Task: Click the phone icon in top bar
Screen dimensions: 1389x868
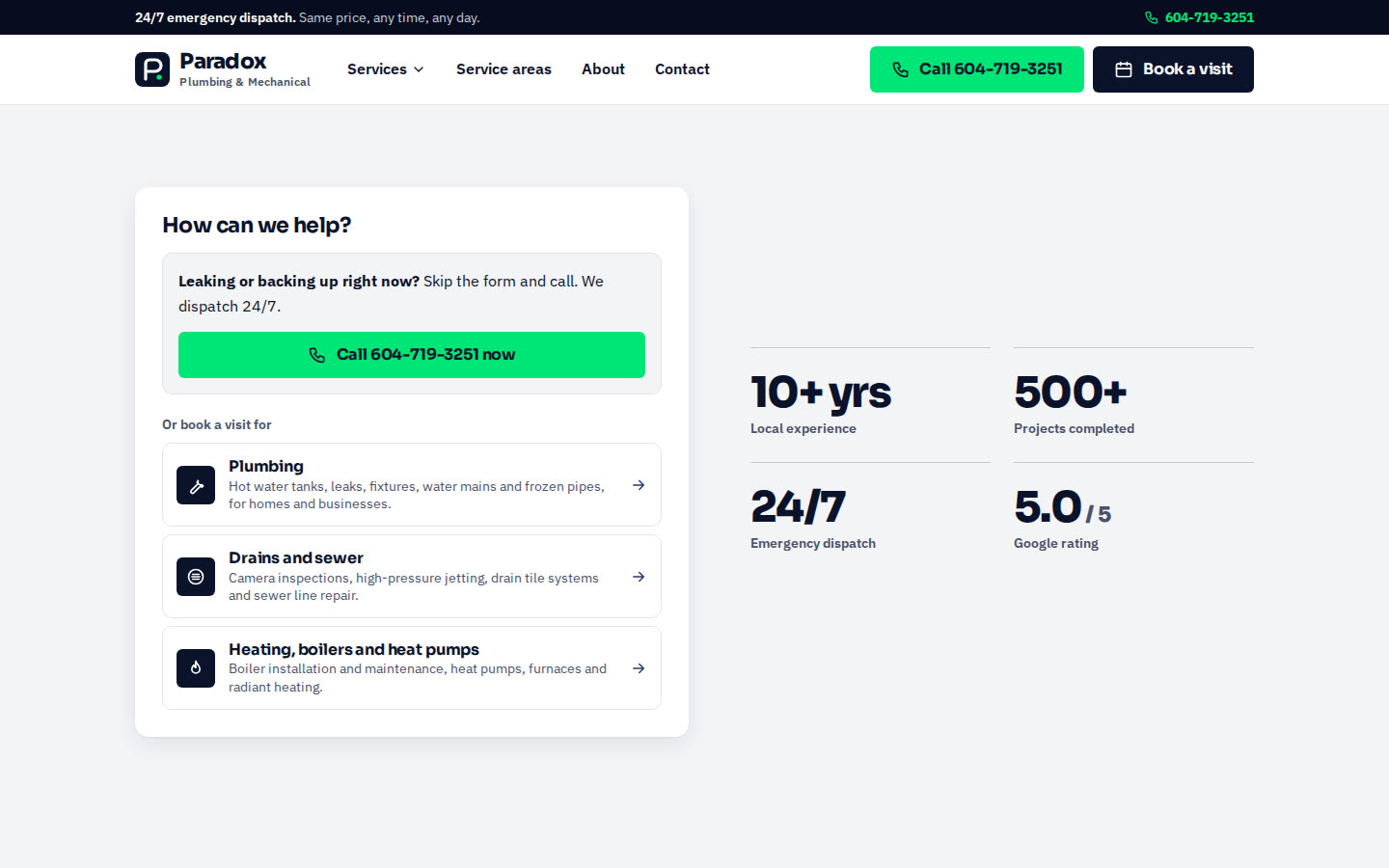Action: coord(1151,17)
